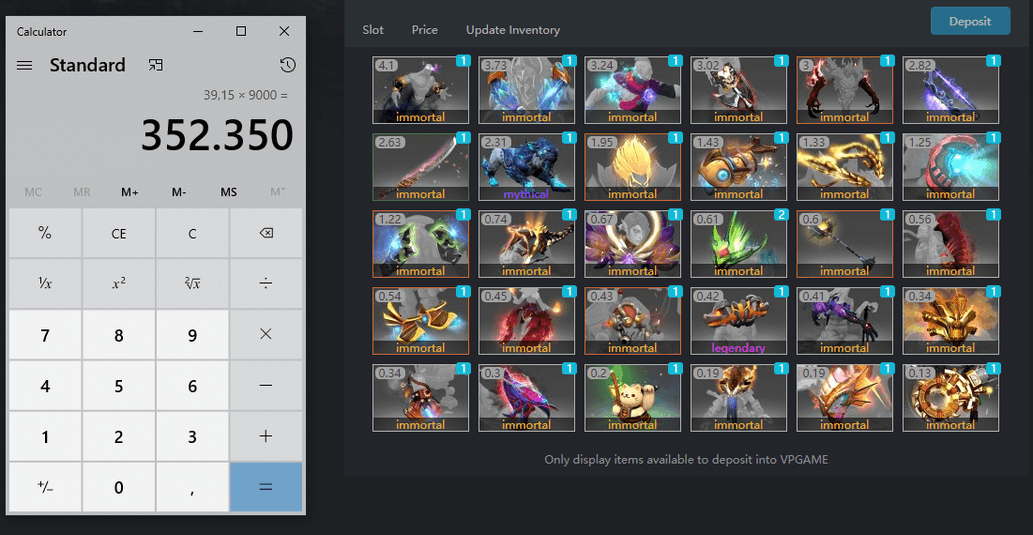This screenshot has width=1033, height=535.
Task: Select the 4.1 priced immortal item
Action: [420, 90]
